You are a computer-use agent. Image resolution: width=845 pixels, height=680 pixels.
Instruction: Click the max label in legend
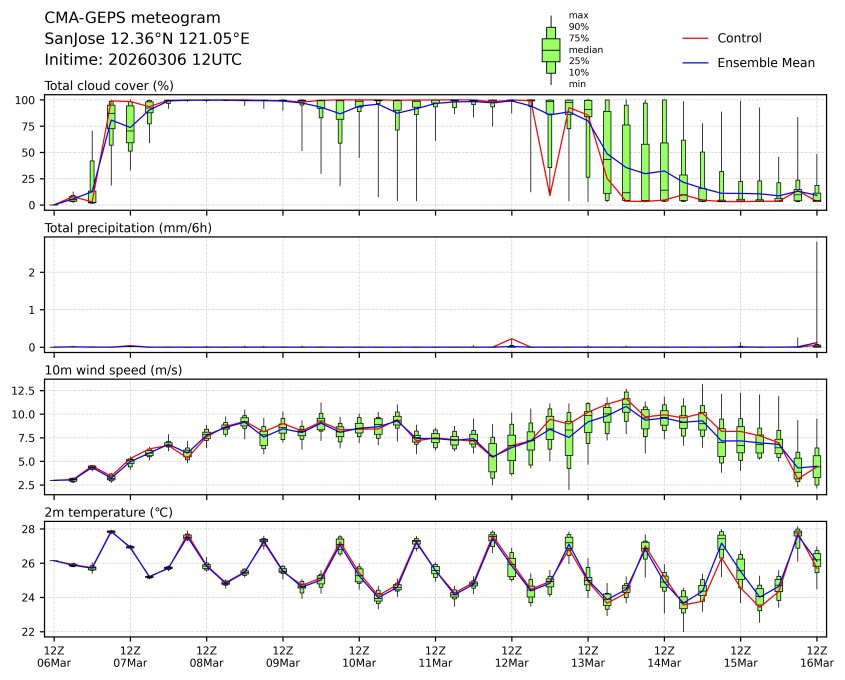pos(578,15)
